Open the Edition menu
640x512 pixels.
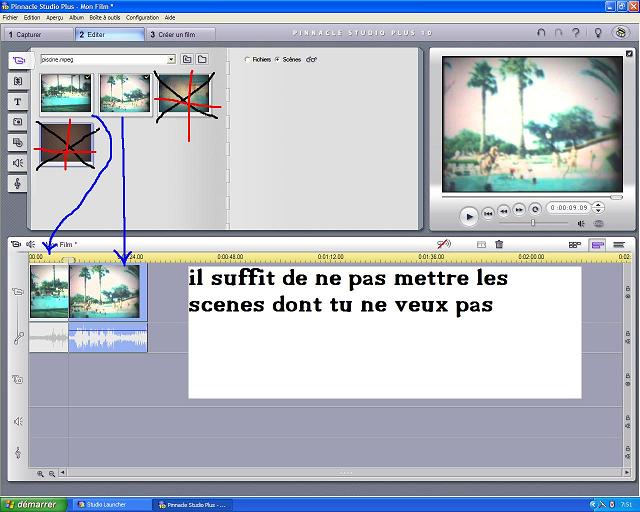click(x=32, y=18)
